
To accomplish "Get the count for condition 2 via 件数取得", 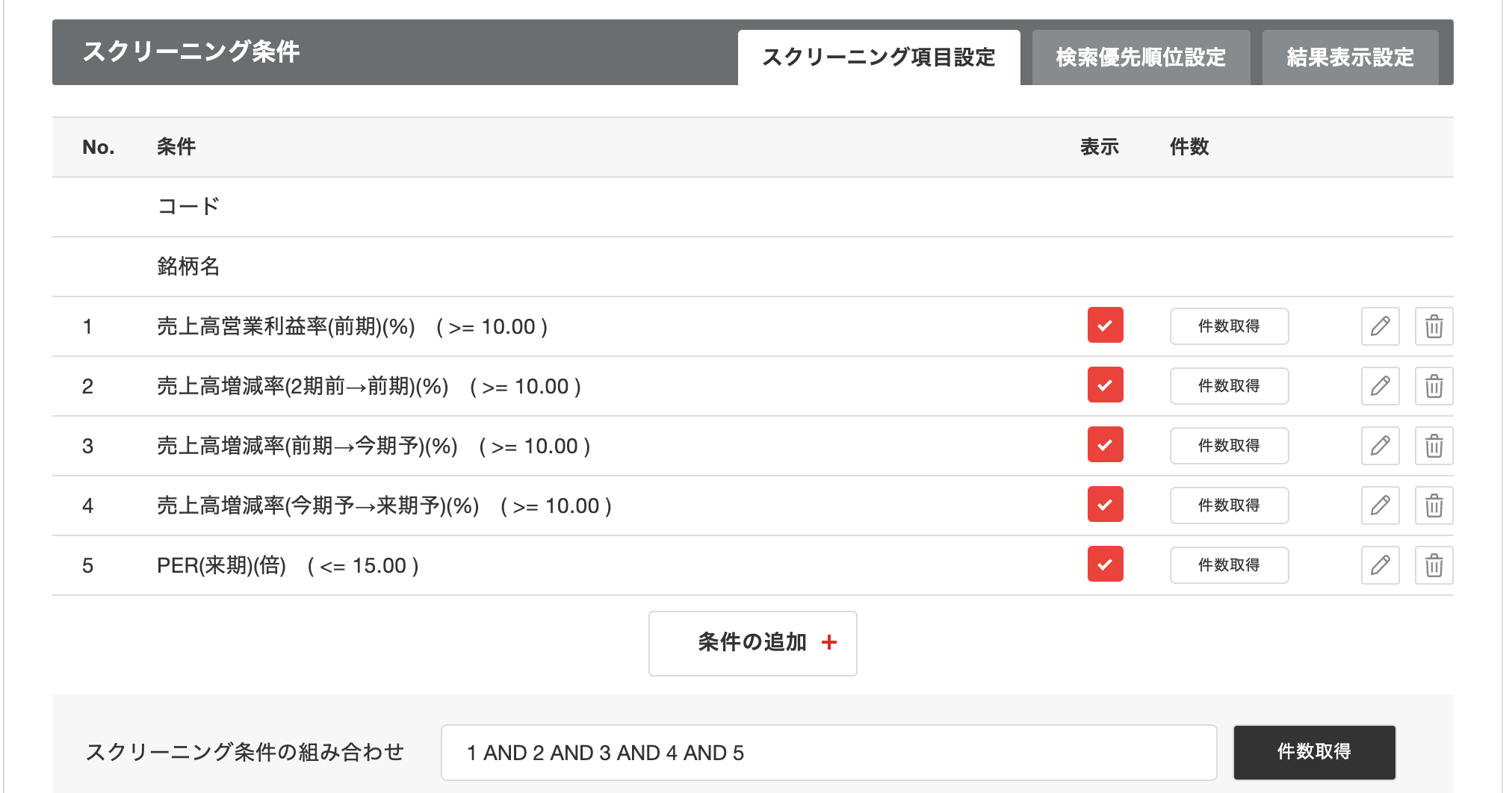I will [x=1229, y=386].
